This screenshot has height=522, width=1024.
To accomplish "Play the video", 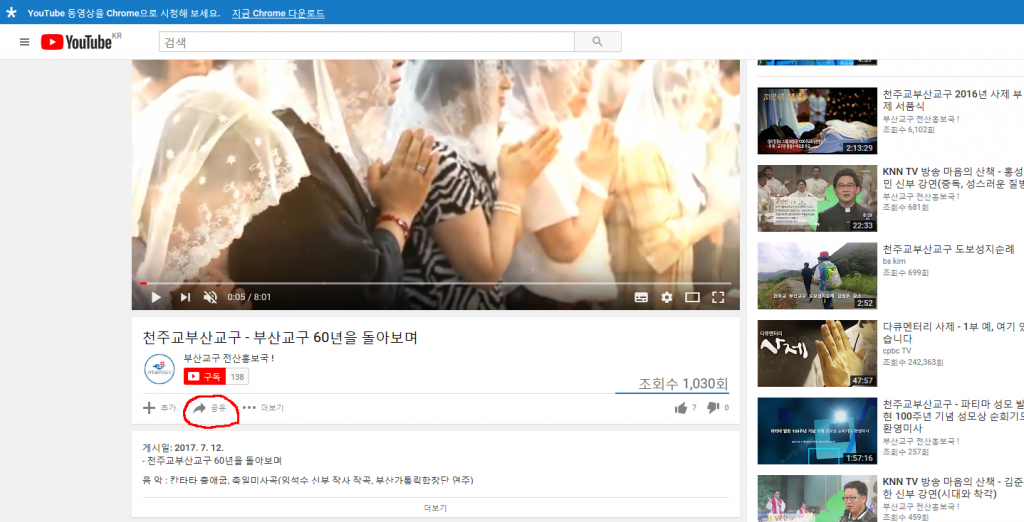I will pos(156,297).
